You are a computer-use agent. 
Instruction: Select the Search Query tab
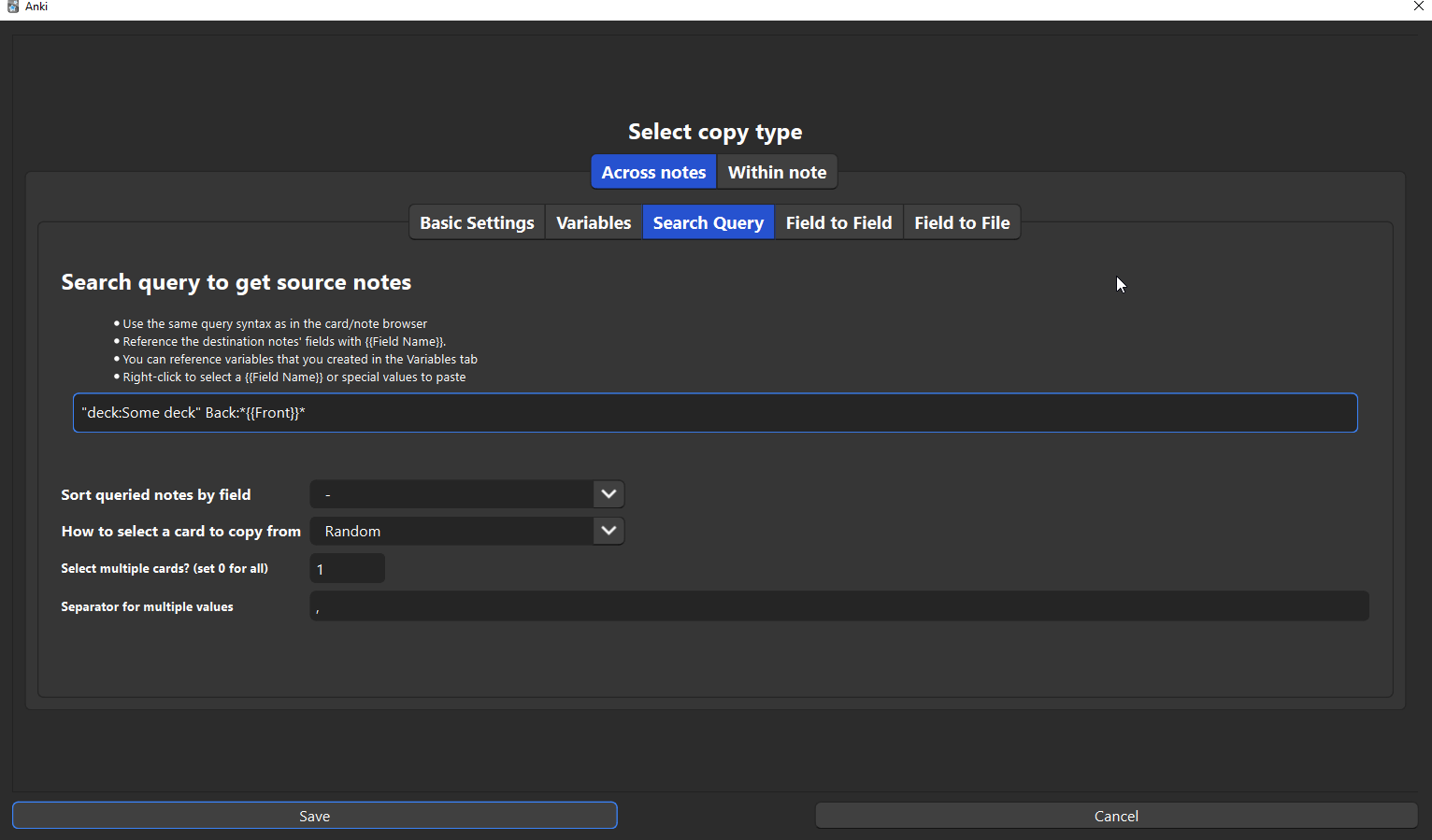pyautogui.click(x=708, y=222)
